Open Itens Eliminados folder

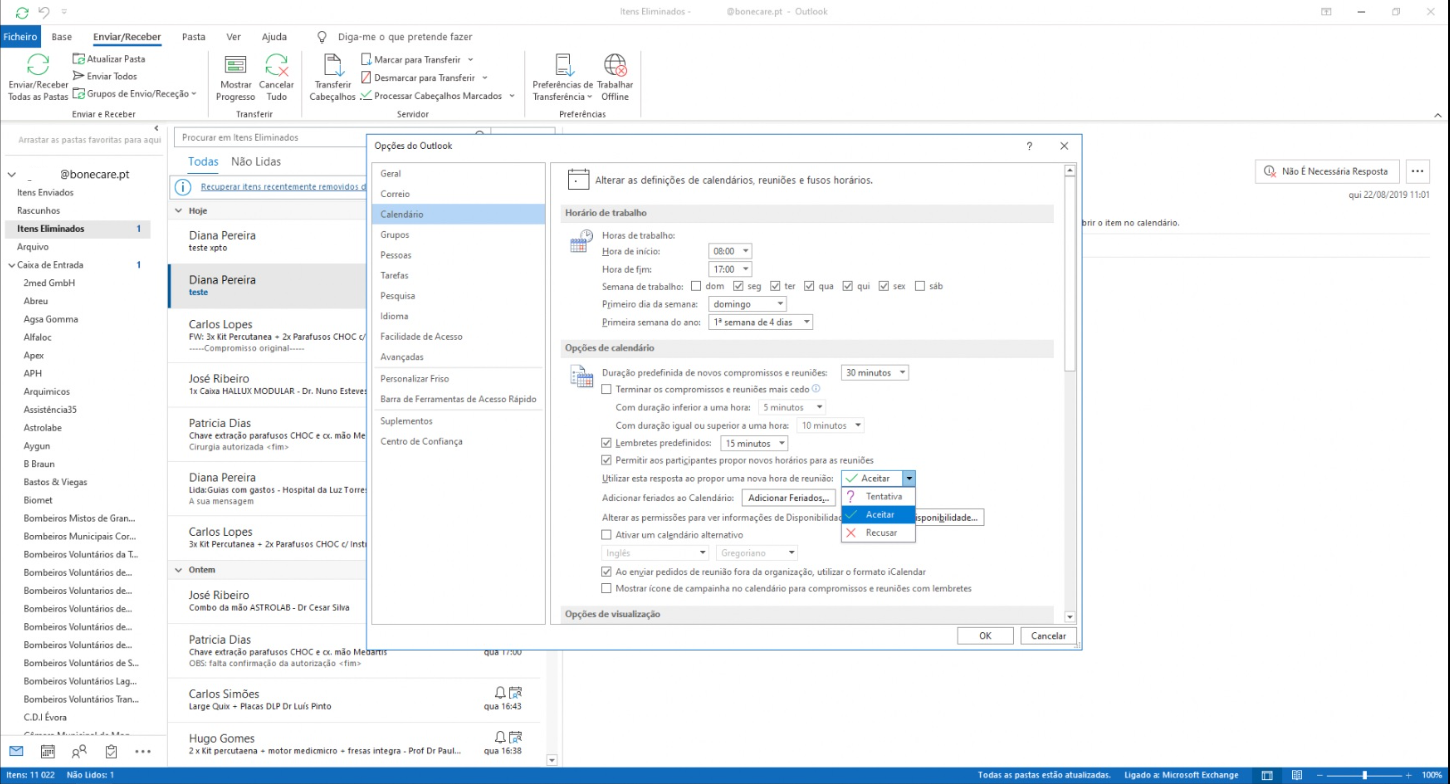[x=78, y=229]
